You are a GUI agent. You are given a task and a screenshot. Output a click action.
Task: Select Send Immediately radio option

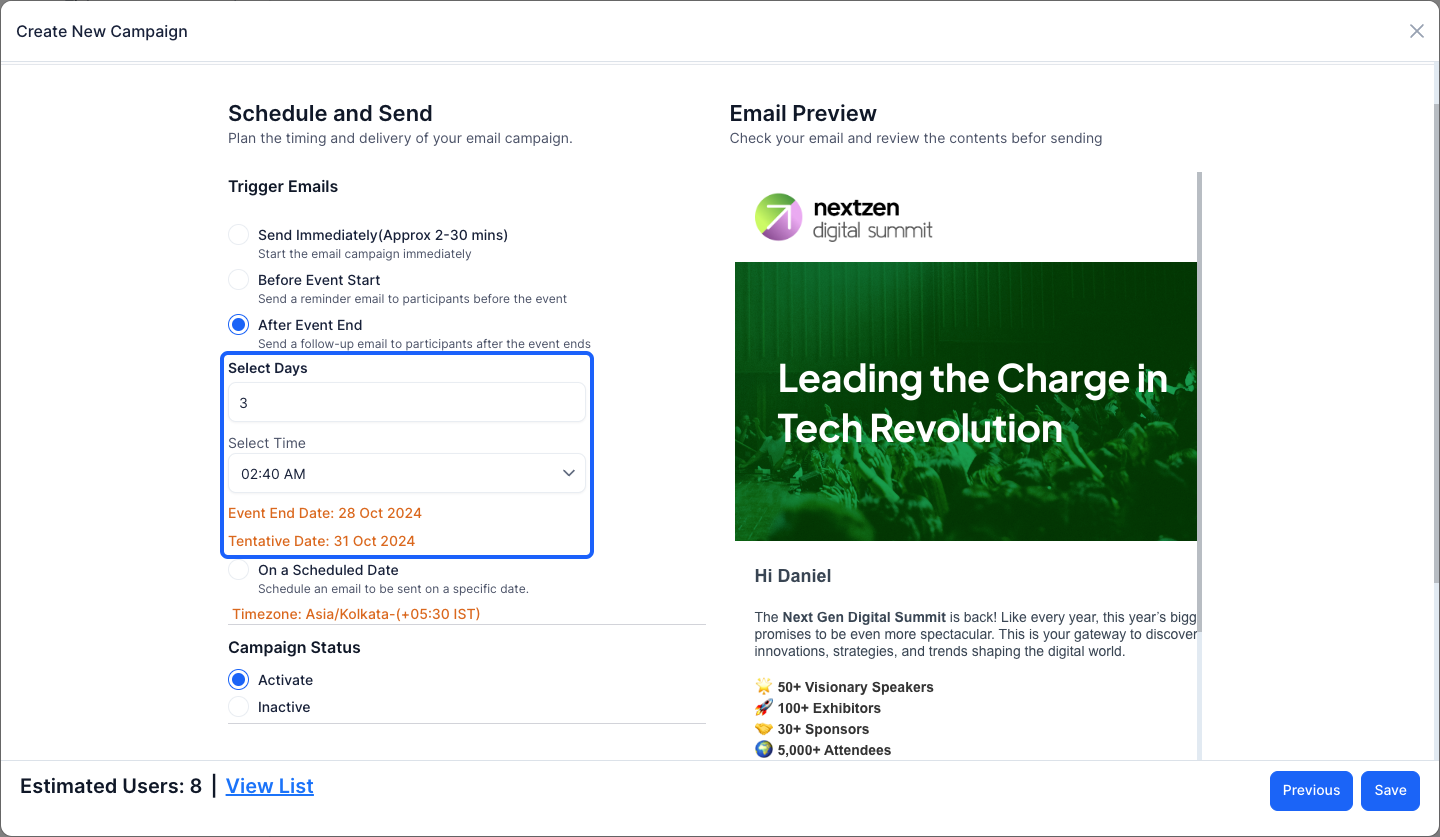click(238, 235)
